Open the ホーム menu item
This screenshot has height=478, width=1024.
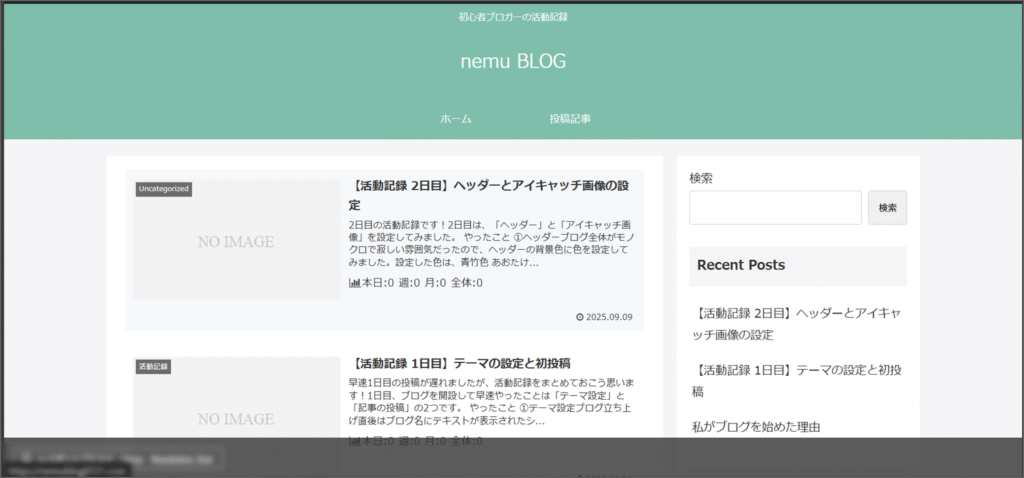pos(455,119)
